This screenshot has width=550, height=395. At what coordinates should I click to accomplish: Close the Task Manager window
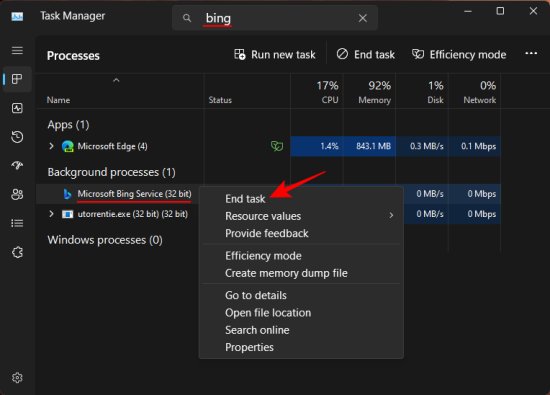[x=533, y=11]
